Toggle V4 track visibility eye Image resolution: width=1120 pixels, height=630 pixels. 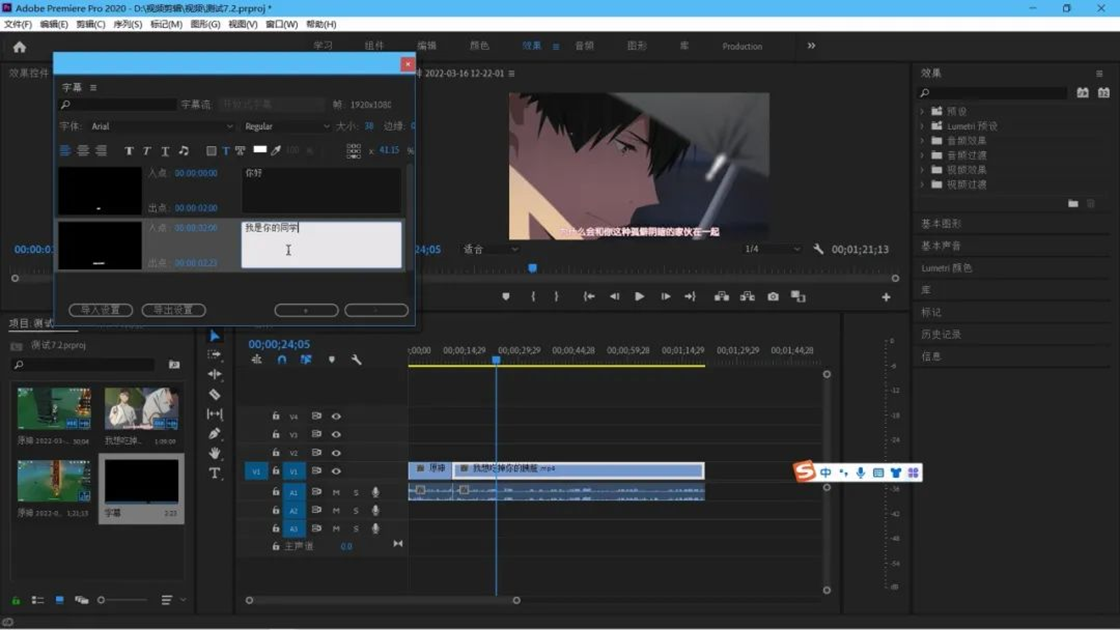click(336, 416)
